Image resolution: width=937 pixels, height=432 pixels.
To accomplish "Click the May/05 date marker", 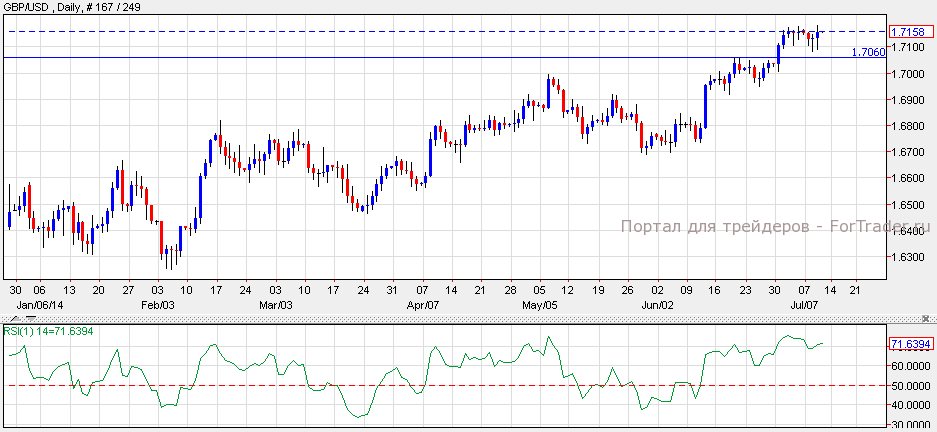I will (x=540, y=303).
